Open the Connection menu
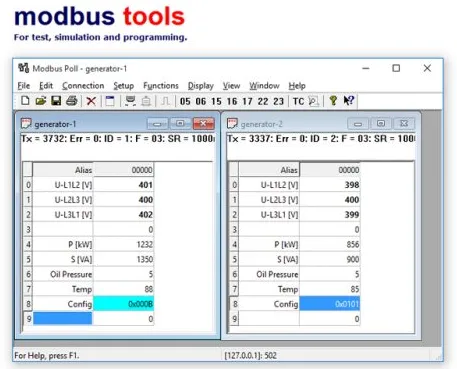 83,86
